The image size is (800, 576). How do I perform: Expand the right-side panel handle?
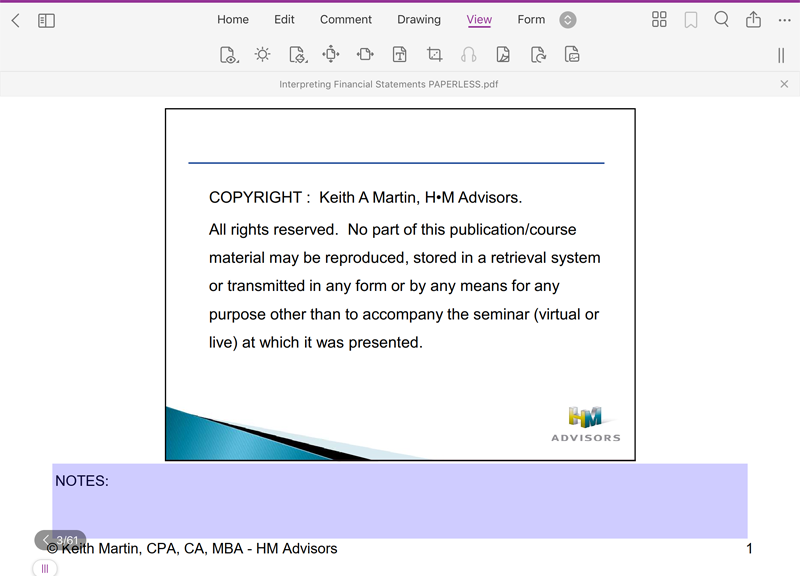click(x=781, y=56)
